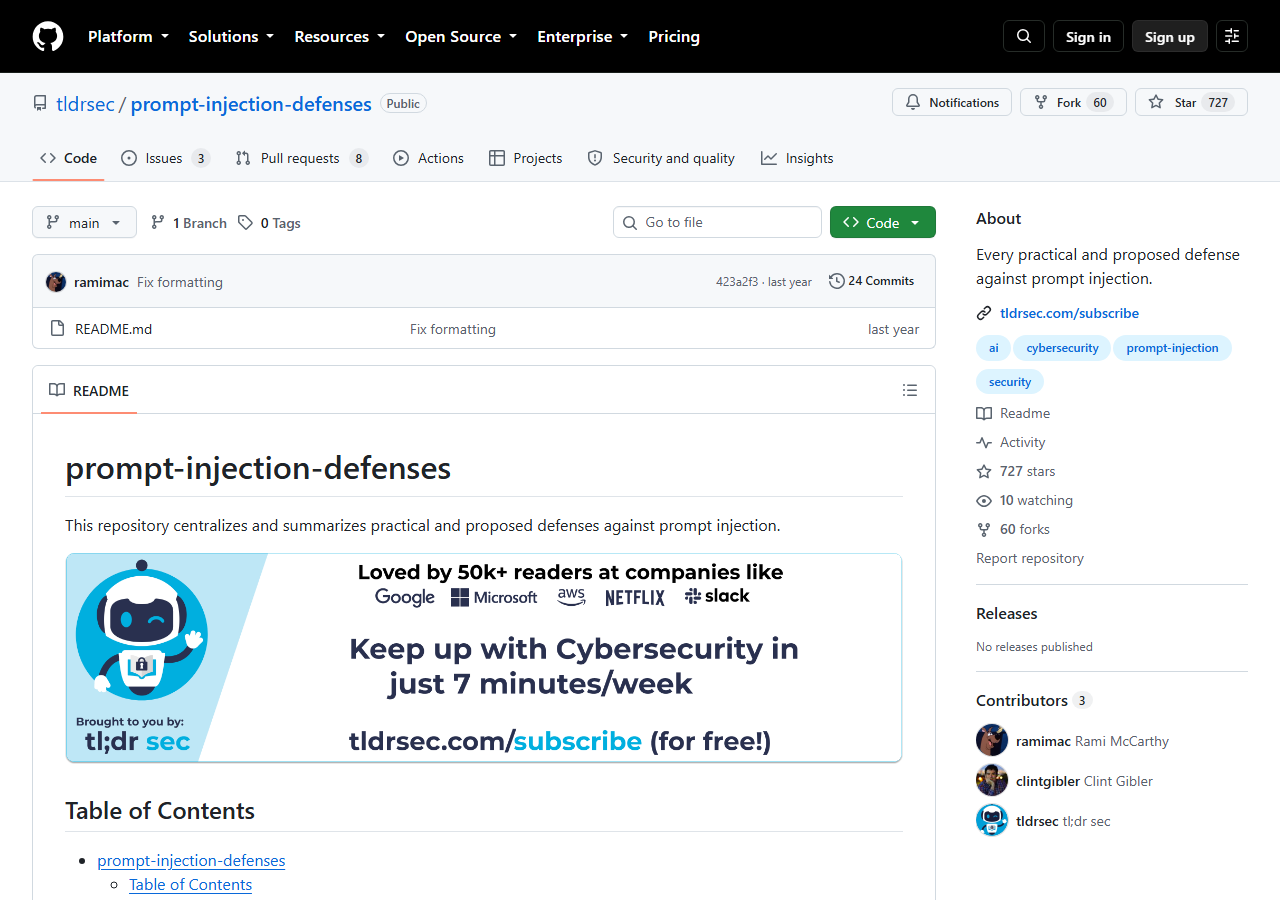Open the search magnifier button
Image resolution: width=1280 pixels, height=900 pixels.
coord(1024,36)
